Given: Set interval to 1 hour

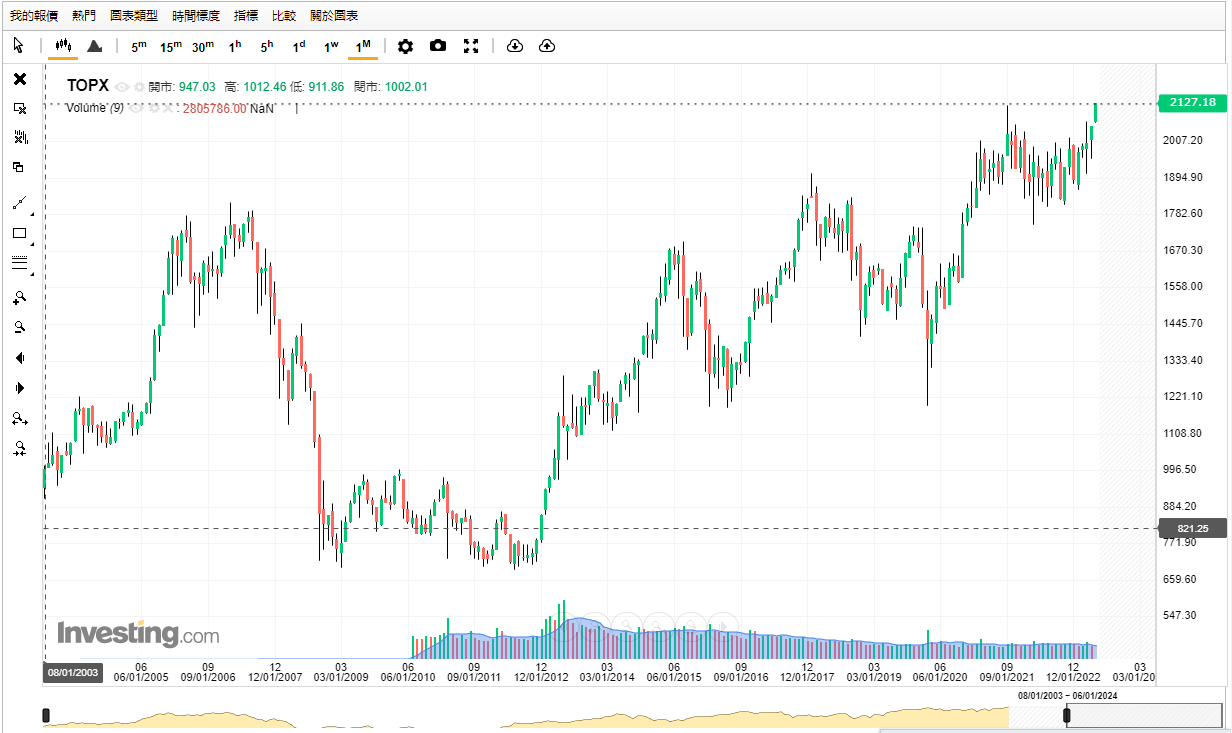Looking at the screenshot, I should pyautogui.click(x=235, y=46).
